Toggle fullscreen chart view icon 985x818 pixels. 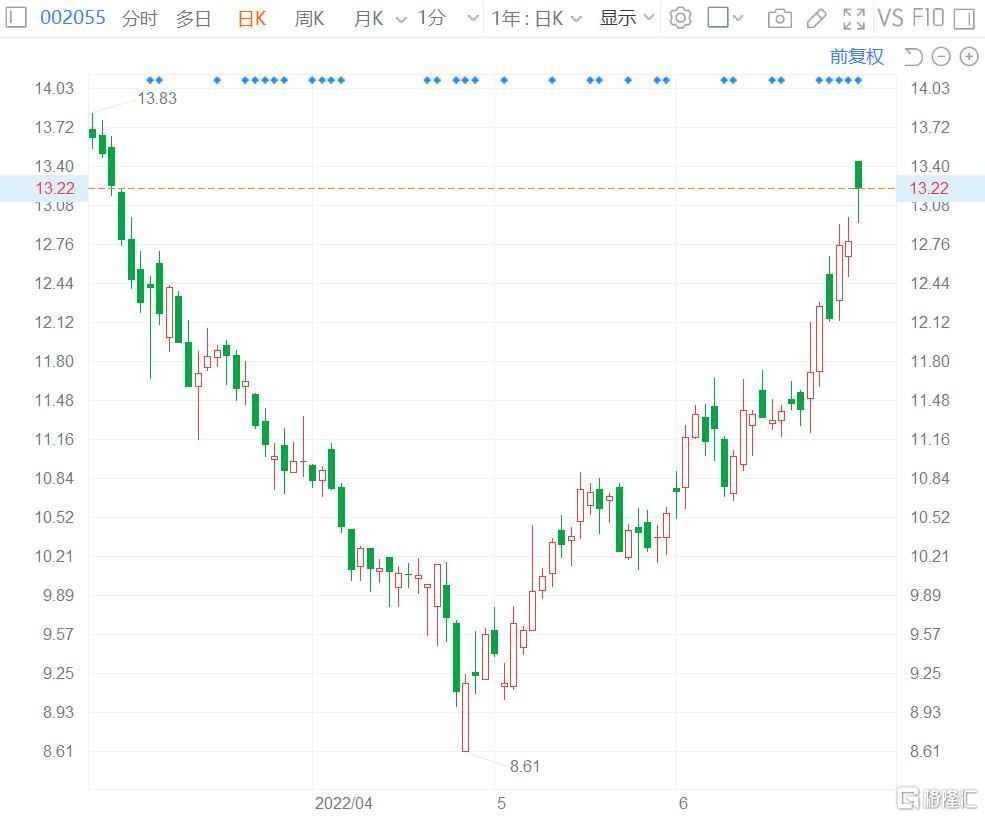point(854,19)
